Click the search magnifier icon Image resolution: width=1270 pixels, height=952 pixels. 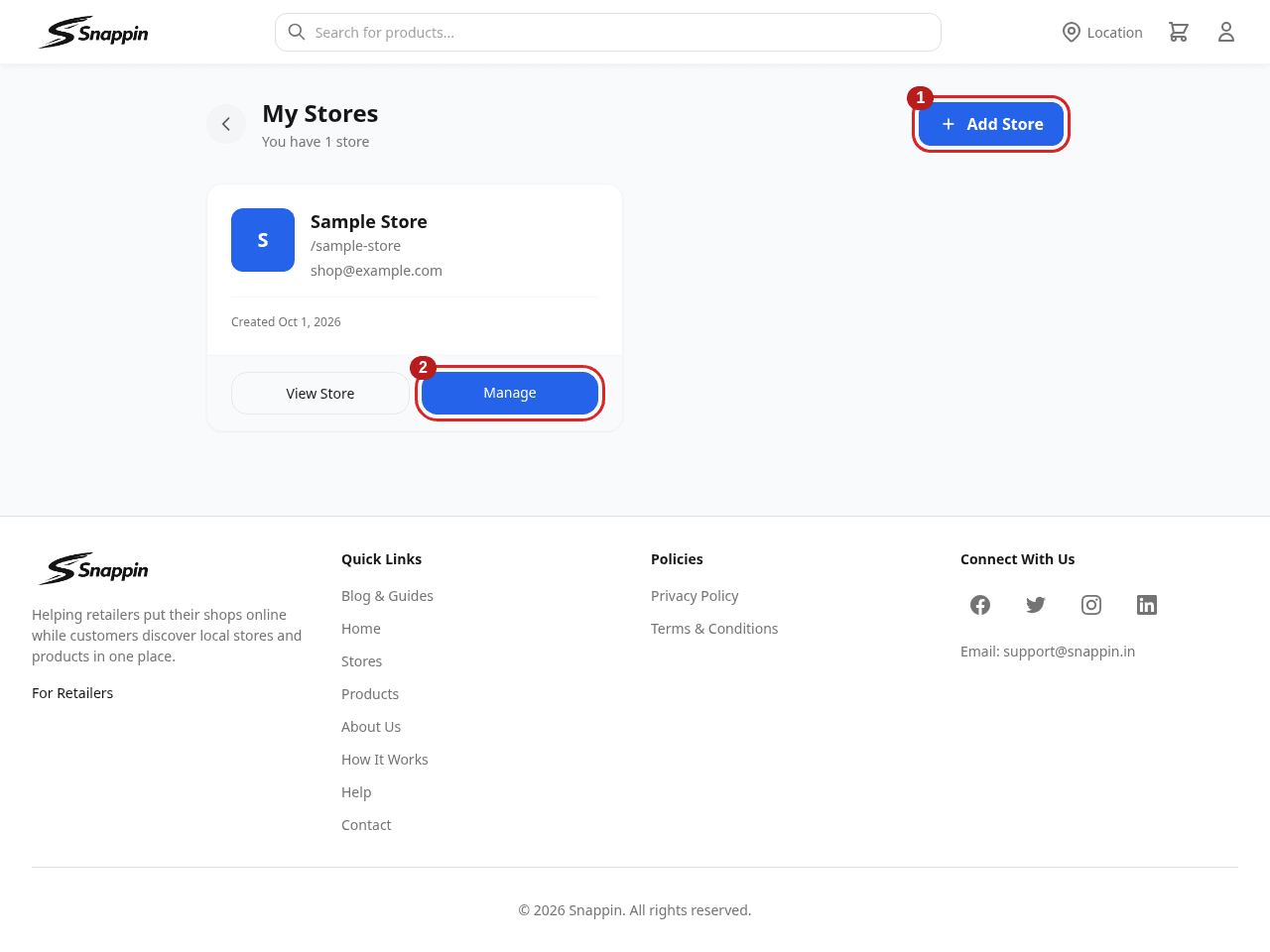coord(296,32)
